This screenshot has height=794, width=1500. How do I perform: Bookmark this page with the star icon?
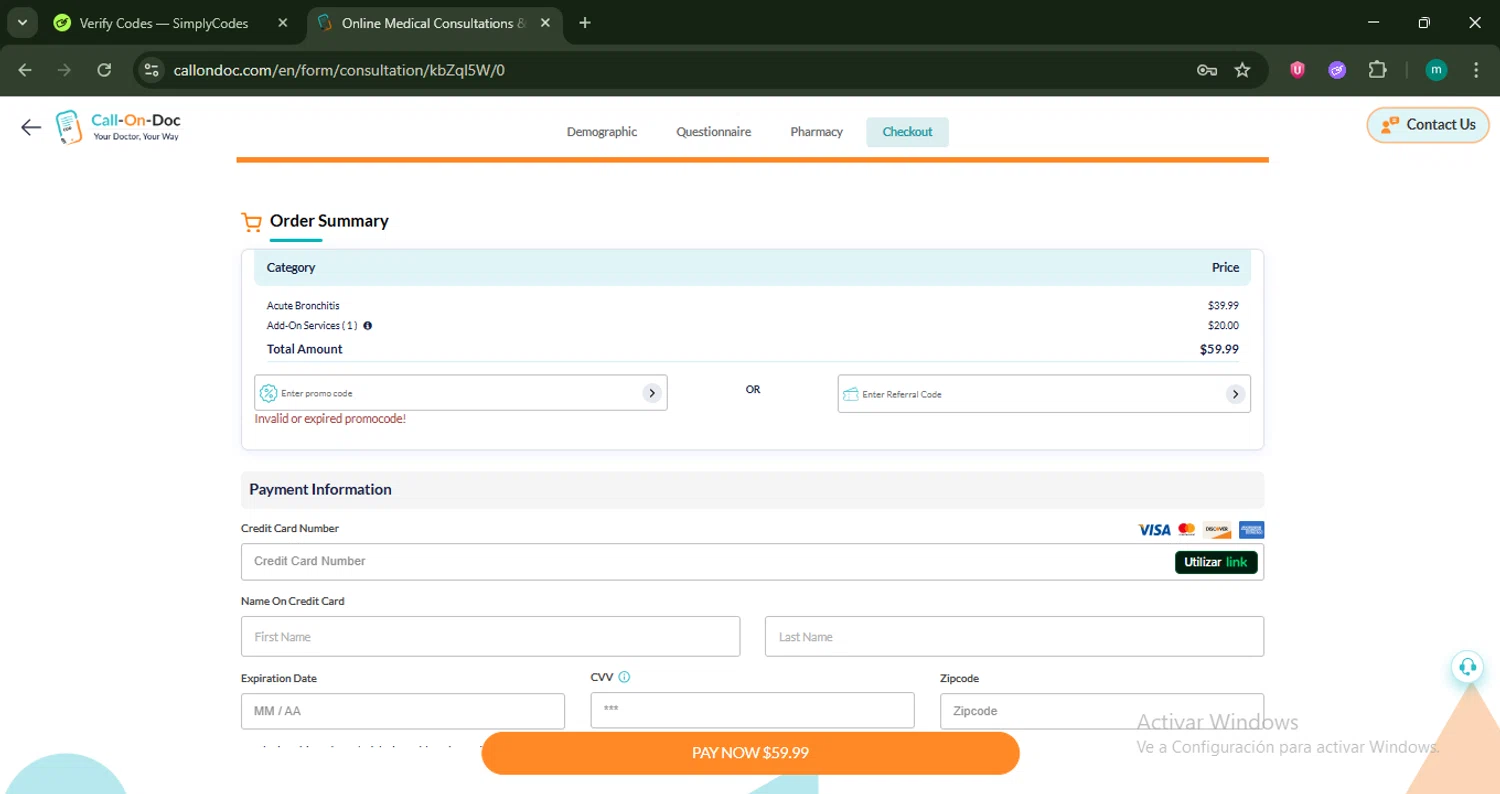click(1242, 70)
